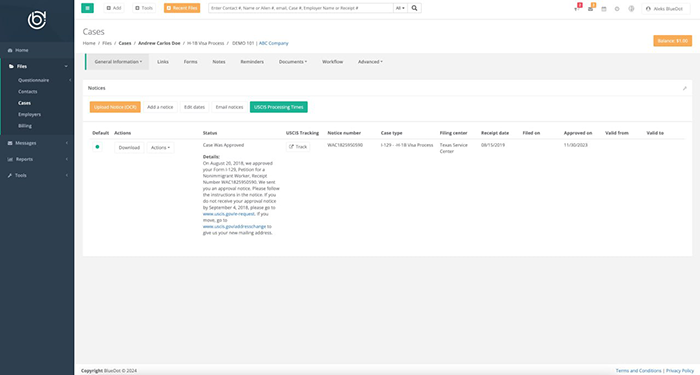Open Employers in the sidebar
The image size is (700, 375).
(x=29, y=115)
